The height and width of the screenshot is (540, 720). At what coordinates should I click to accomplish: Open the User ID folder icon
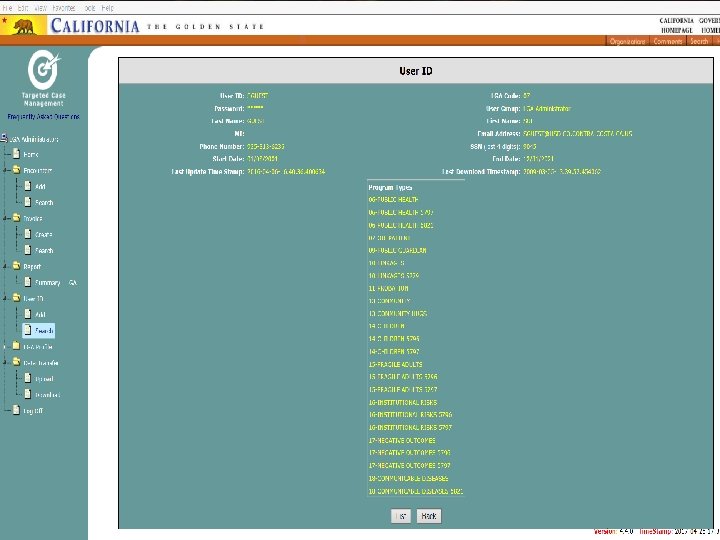17,298
